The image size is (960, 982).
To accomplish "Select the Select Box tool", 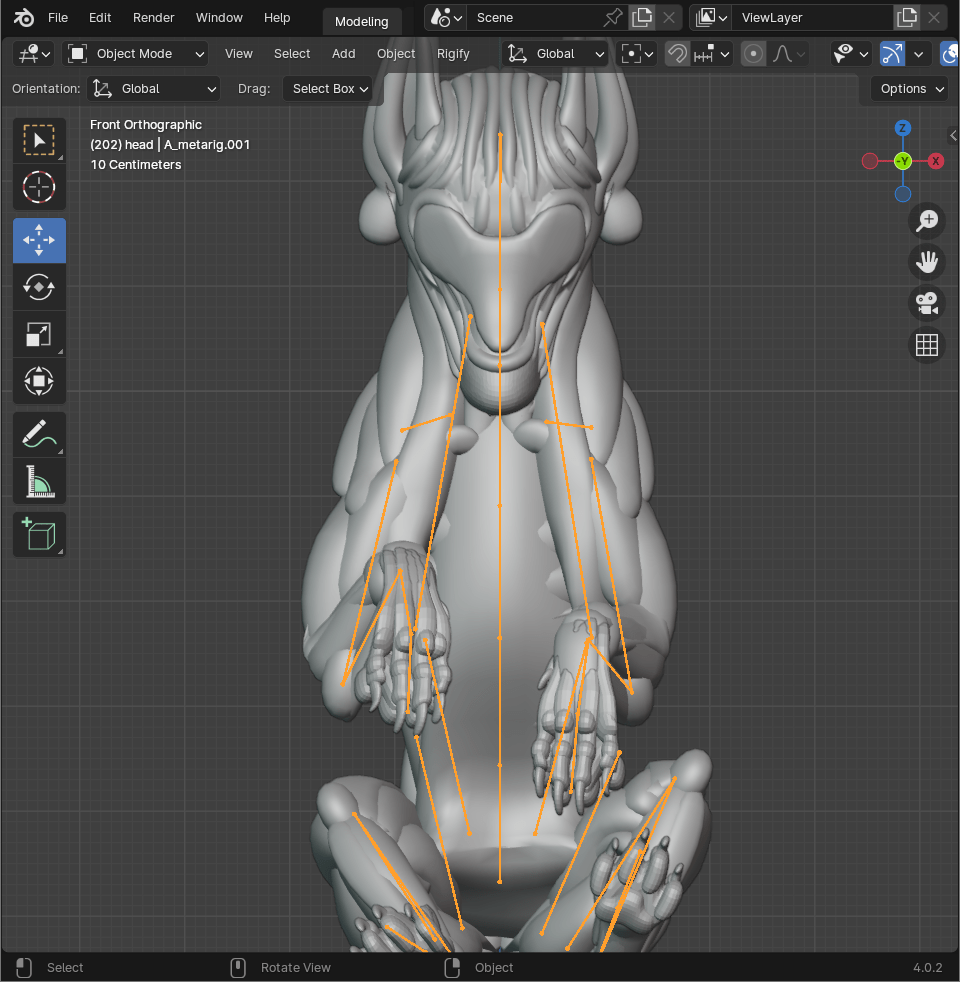I will pyautogui.click(x=39, y=141).
